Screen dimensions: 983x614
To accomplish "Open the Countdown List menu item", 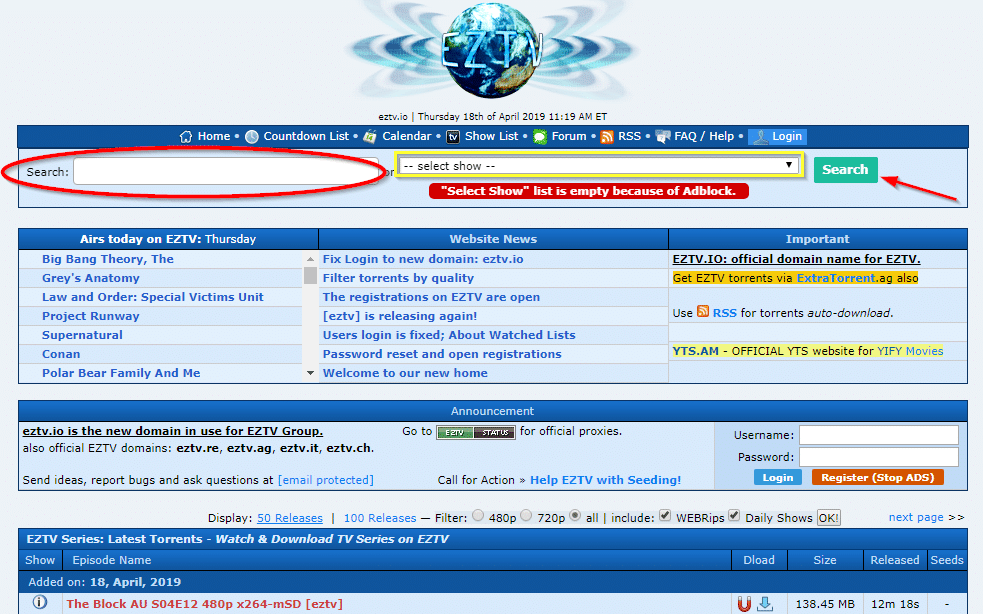I will tap(306, 136).
